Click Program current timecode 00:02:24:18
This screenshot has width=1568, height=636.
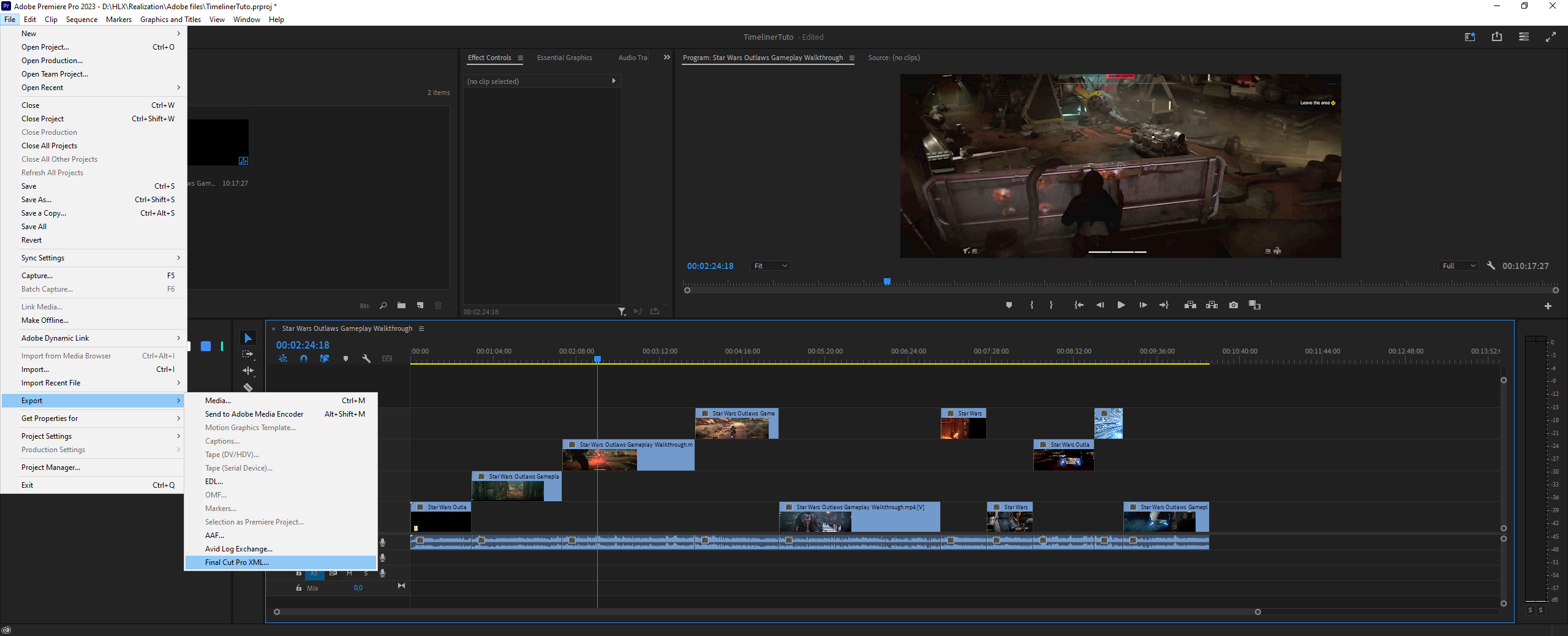click(710, 266)
